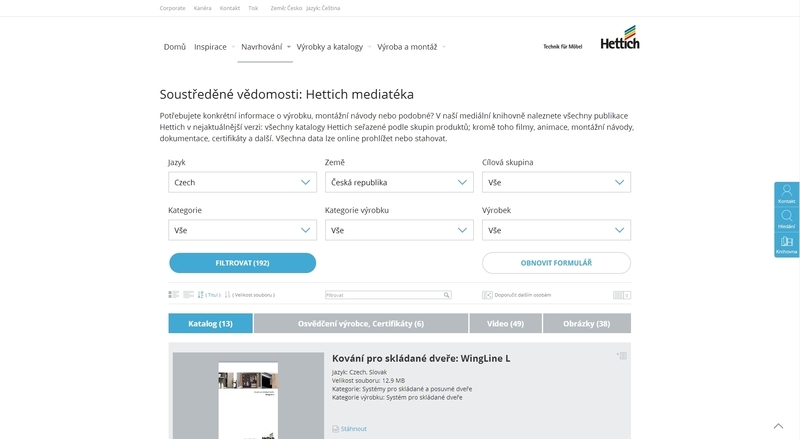Viewport: 800px width, 439px height.
Task: Expand the Země dropdown
Action: click(x=399, y=182)
